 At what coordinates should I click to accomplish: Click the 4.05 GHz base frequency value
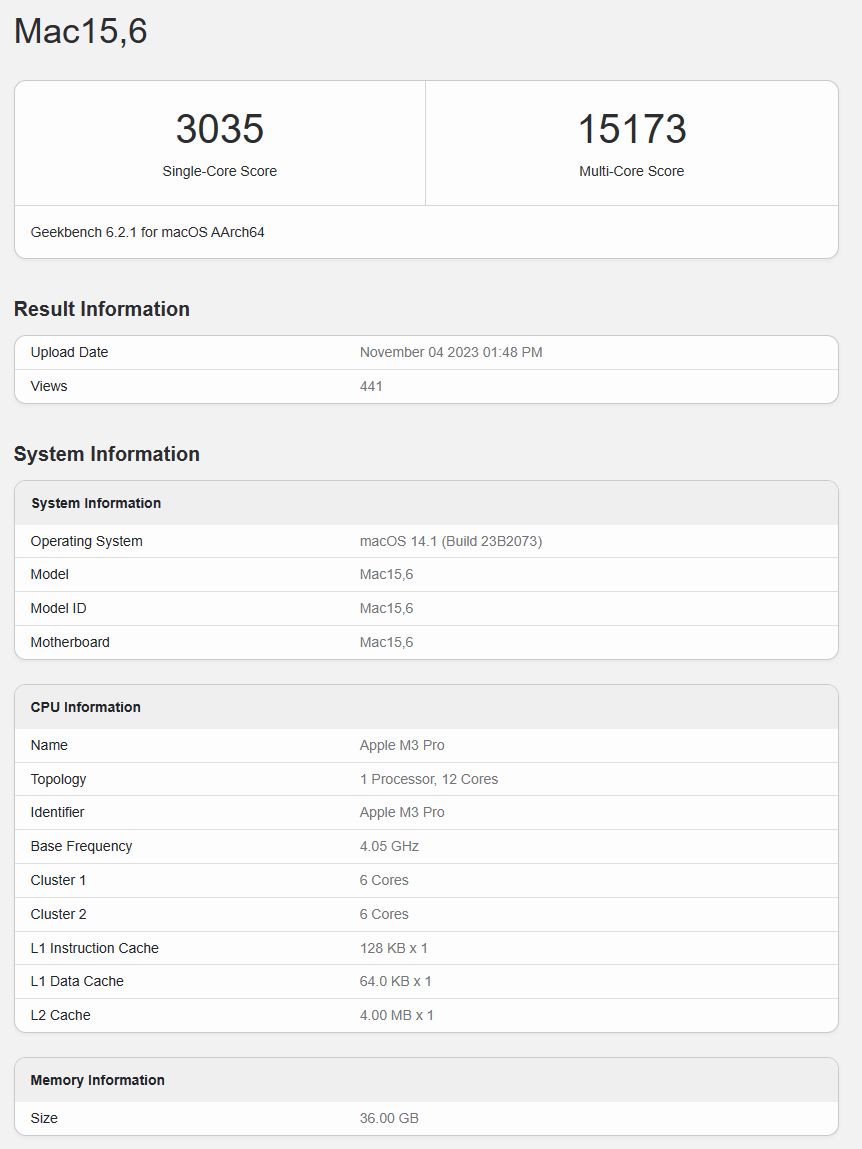tap(389, 846)
